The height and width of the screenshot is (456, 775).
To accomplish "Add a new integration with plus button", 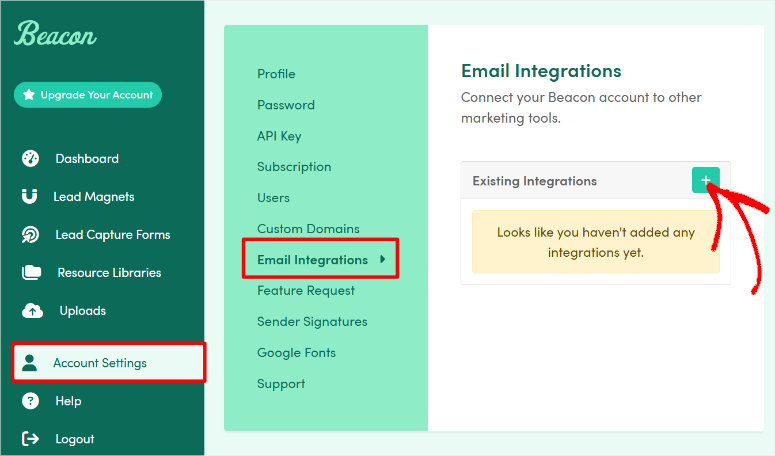I will point(705,180).
